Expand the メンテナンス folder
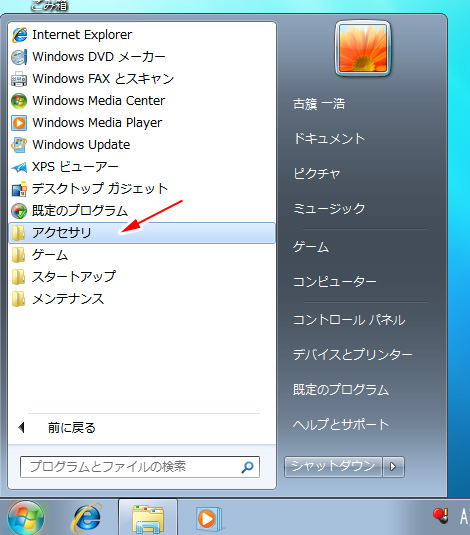Screen dimensions: 470x535 pyautogui.click(x=142, y=299)
